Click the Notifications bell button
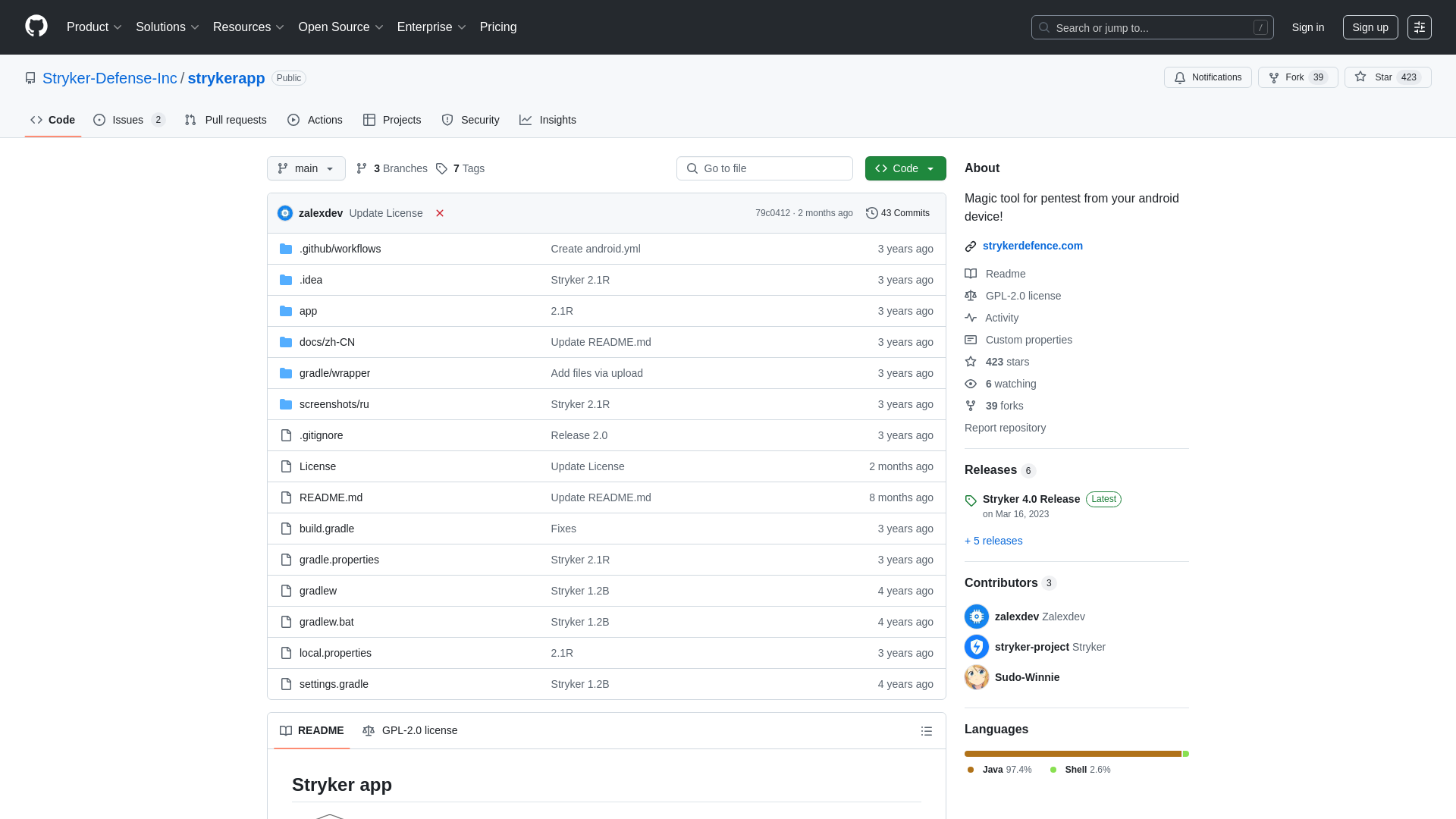 pyautogui.click(x=1207, y=77)
